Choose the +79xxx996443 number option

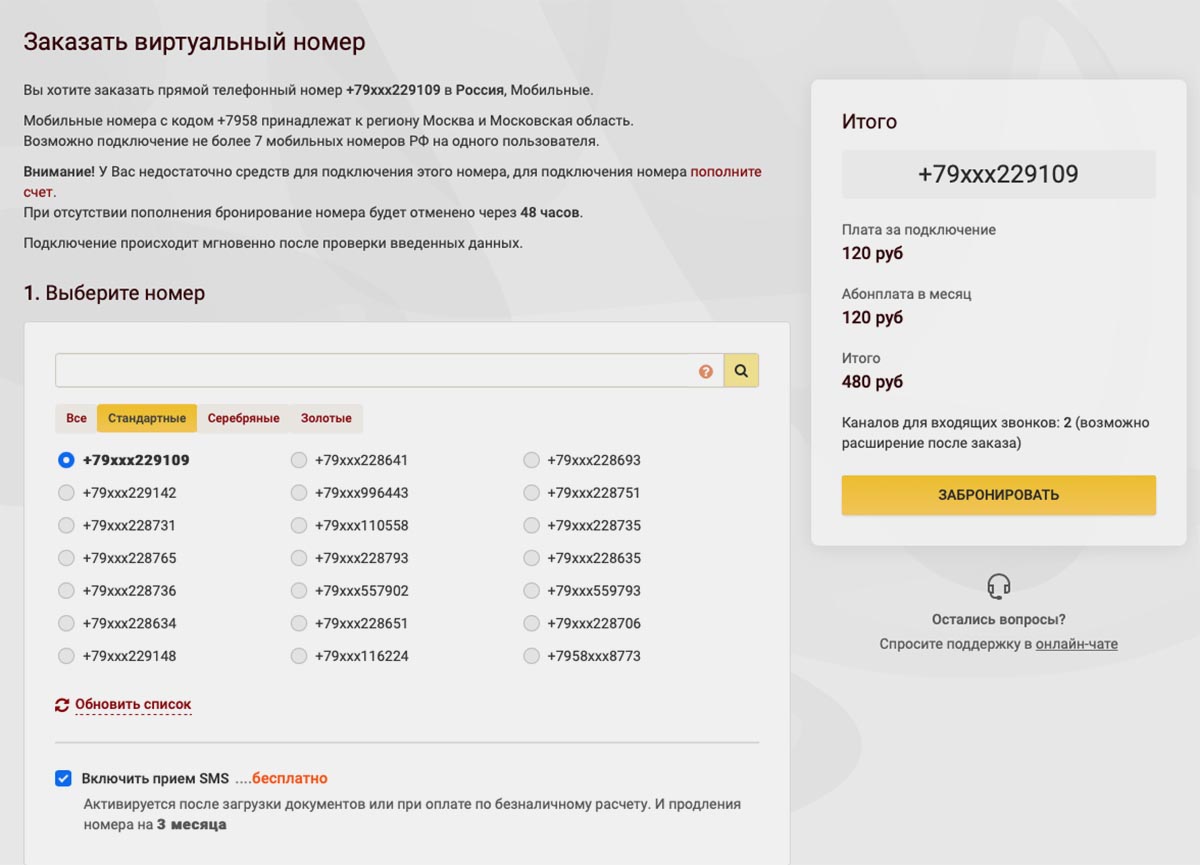(x=298, y=493)
